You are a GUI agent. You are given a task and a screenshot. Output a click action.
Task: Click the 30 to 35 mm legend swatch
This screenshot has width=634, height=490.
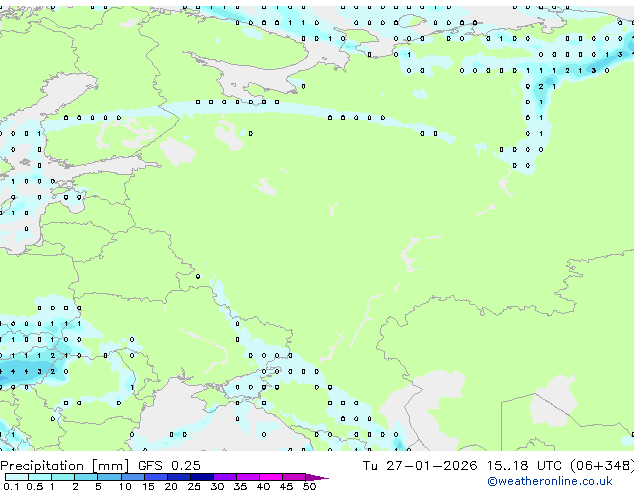(x=225, y=477)
